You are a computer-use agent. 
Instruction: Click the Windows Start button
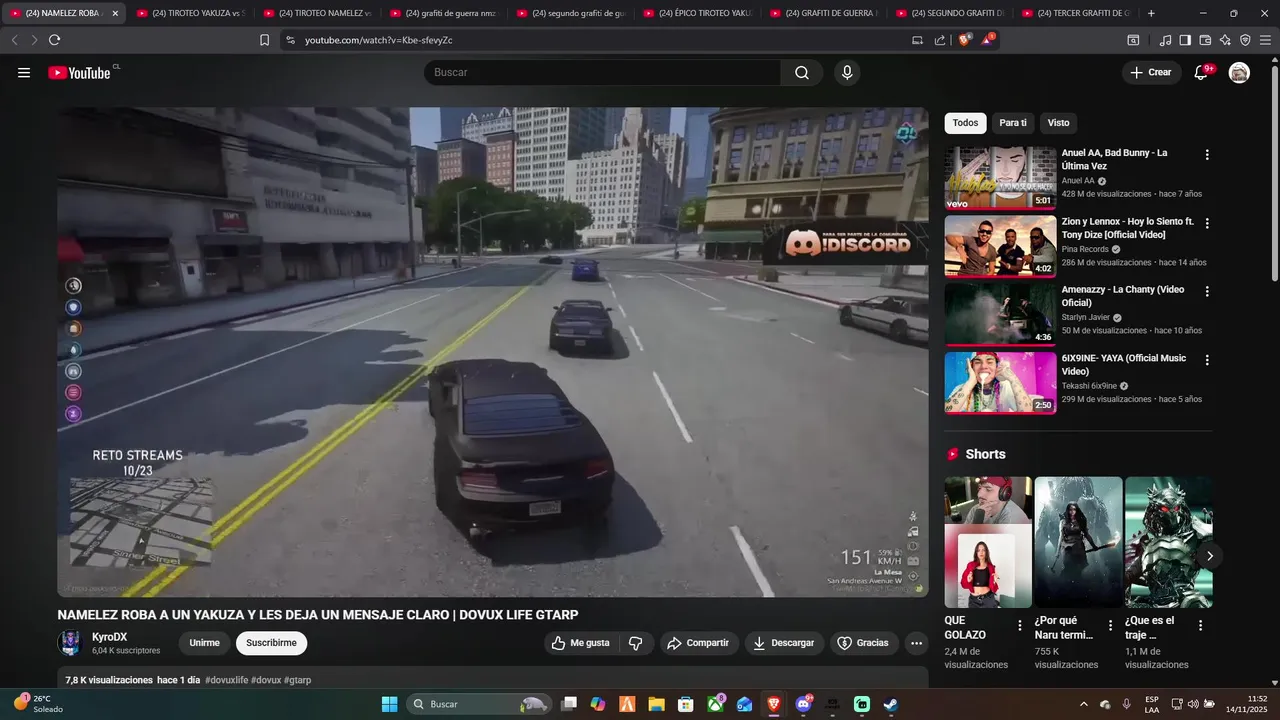[390, 704]
